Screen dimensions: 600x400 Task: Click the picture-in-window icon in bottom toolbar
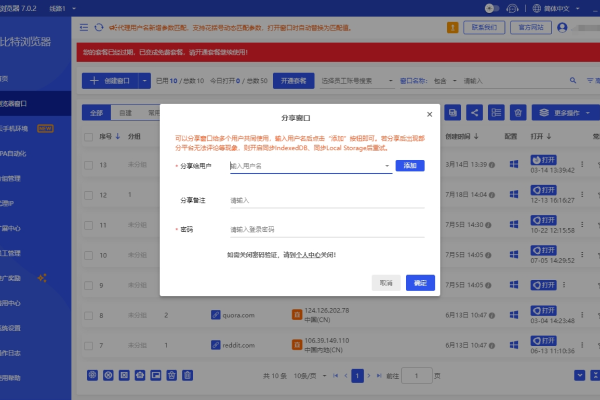pyautogui.click(x=156, y=375)
